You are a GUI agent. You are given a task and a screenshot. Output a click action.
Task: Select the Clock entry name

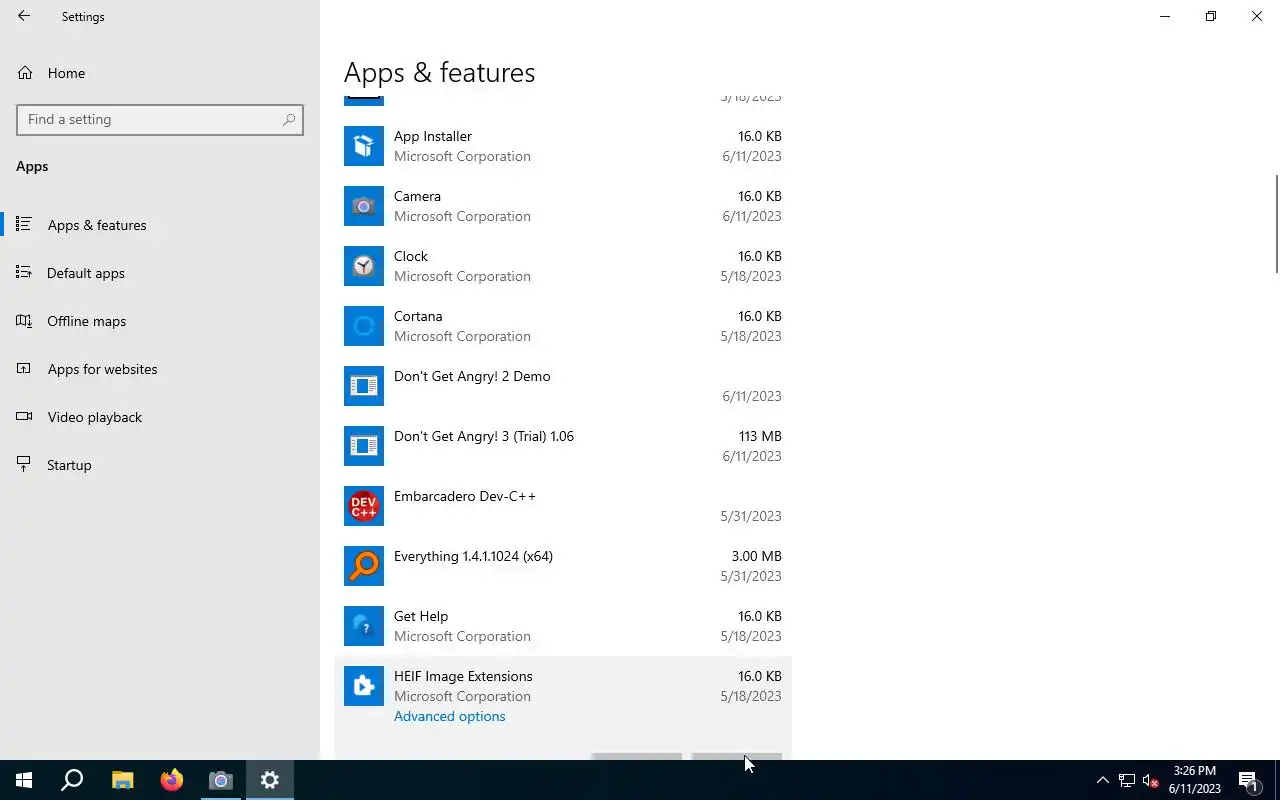click(411, 256)
